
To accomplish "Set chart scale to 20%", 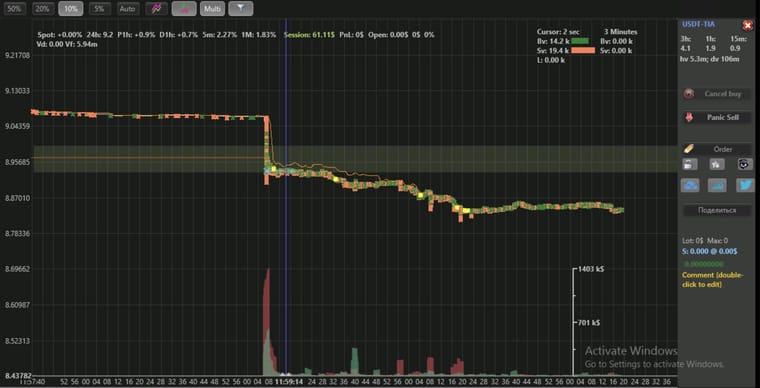I will click(x=43, y=9).
